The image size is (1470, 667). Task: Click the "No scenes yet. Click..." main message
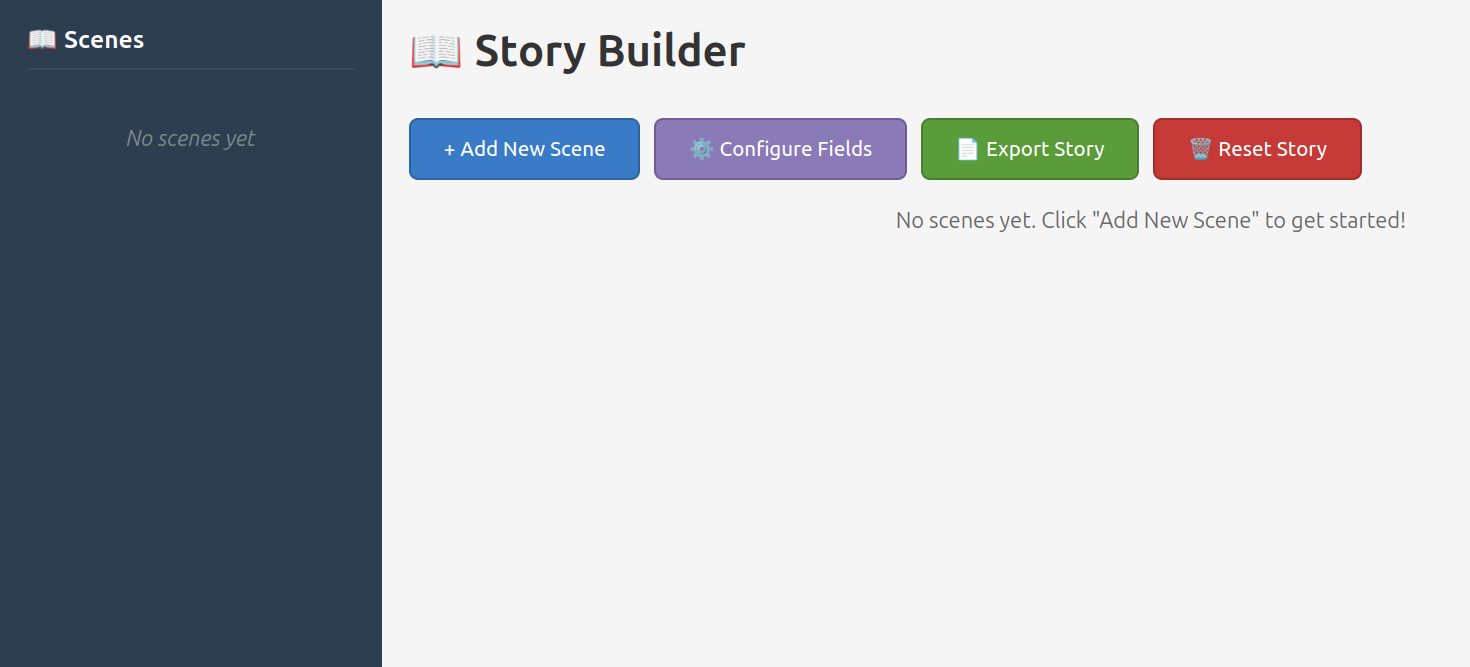[x=1150, y=220]
